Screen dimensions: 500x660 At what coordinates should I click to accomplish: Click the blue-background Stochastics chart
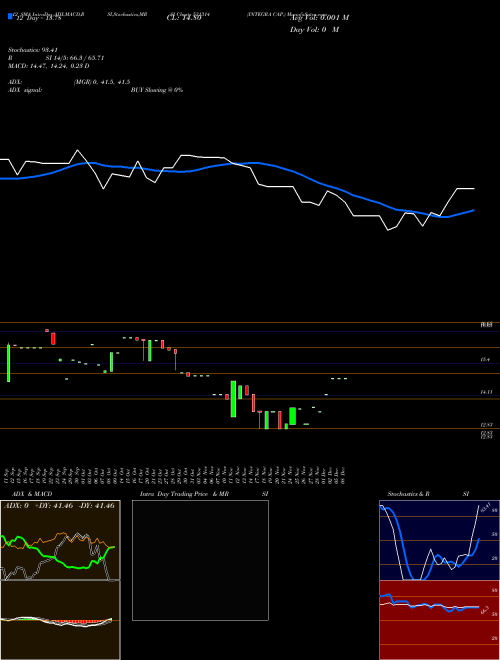click(439, 540)
